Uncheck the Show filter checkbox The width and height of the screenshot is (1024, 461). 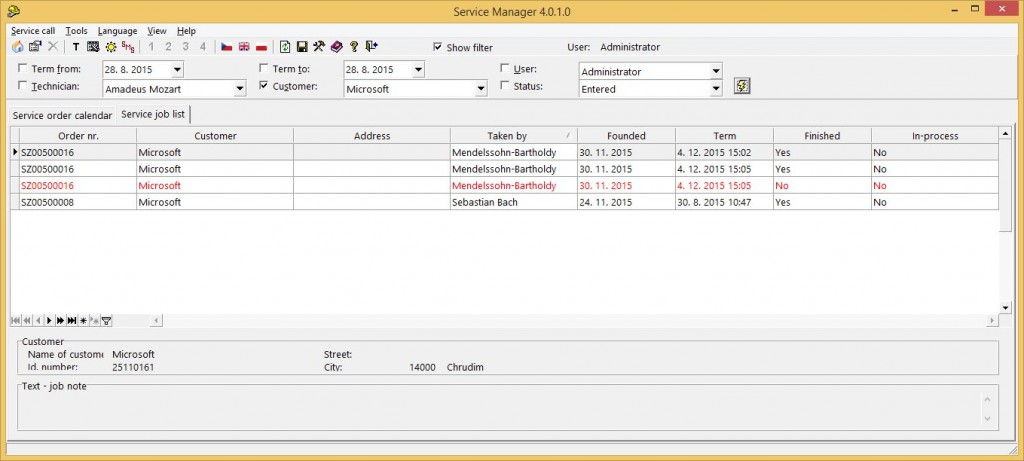click(x=438, y=47)
